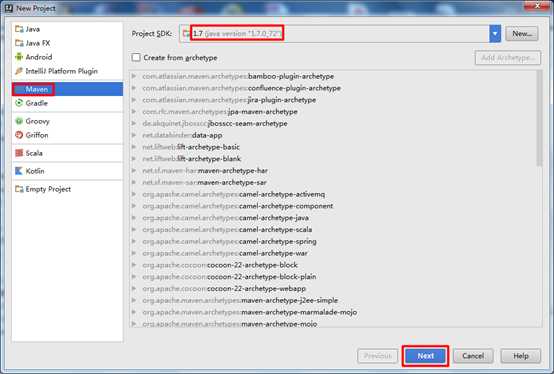Select the Java folder icon

point(19,29)
